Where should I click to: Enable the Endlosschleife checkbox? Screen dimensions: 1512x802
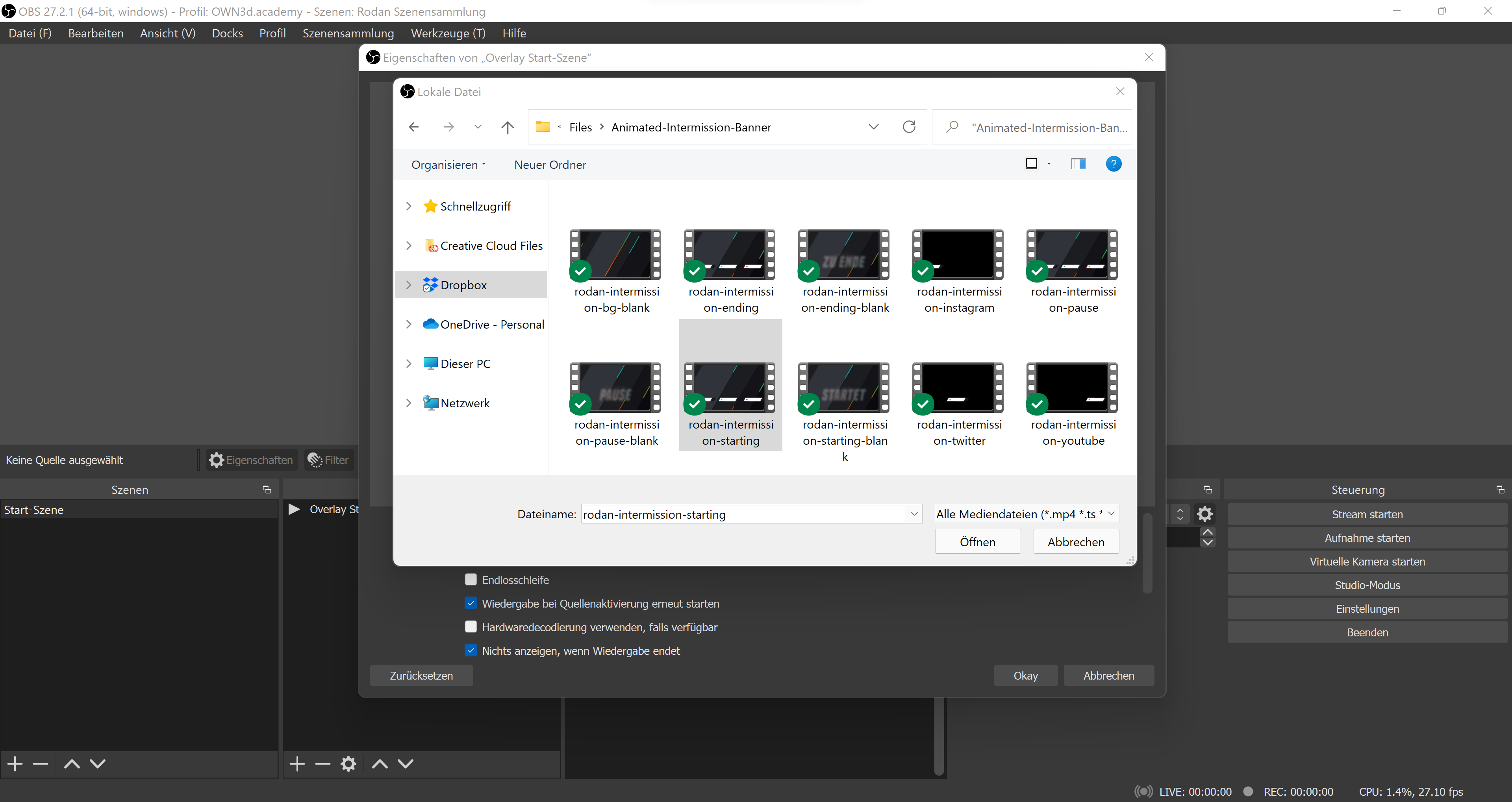pyautogui.click(x=471, y=580)
